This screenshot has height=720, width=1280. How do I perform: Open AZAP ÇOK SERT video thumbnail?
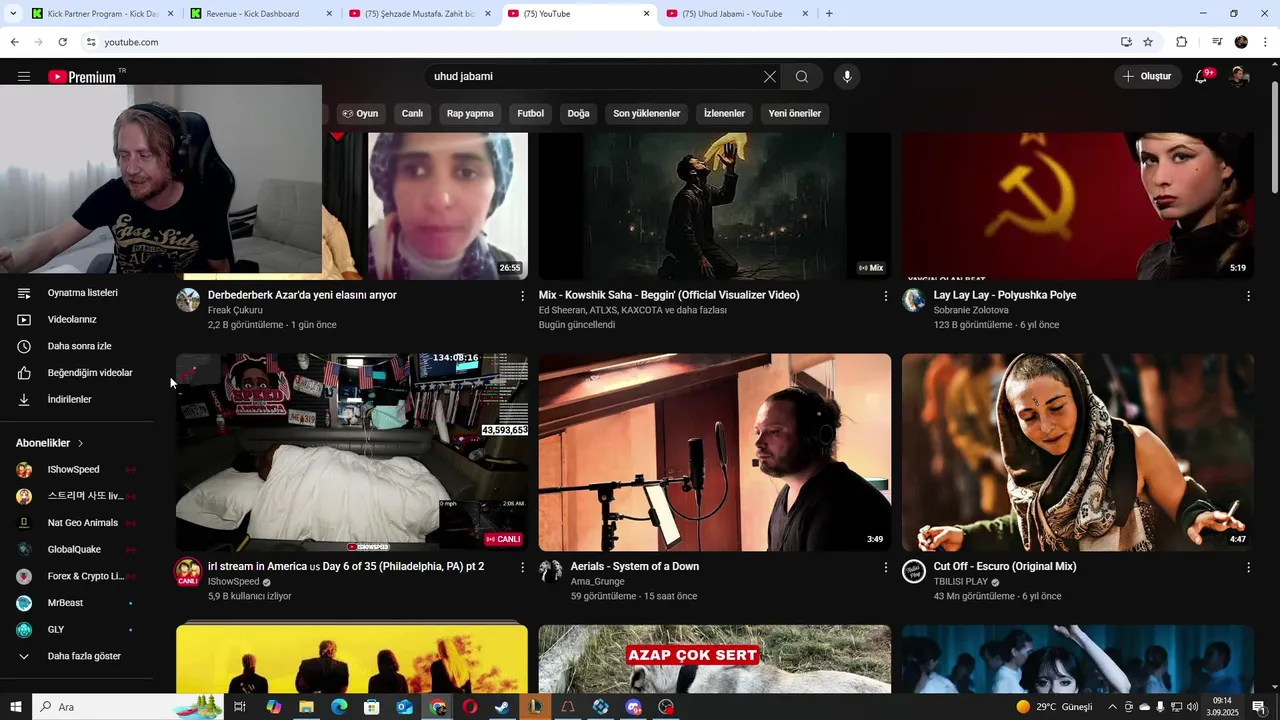(x=715, y=659)
